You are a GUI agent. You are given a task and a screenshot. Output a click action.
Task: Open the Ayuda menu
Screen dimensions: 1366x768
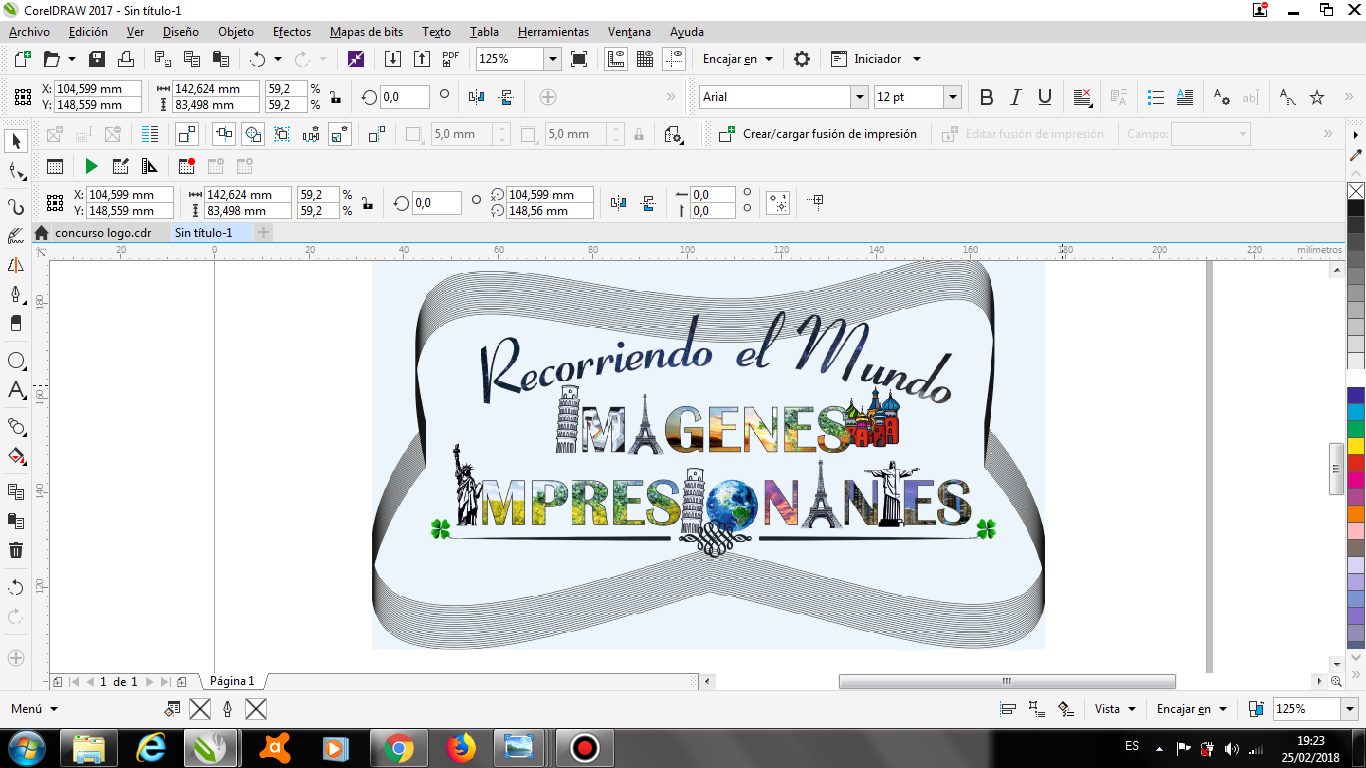[x=687, y=32]
